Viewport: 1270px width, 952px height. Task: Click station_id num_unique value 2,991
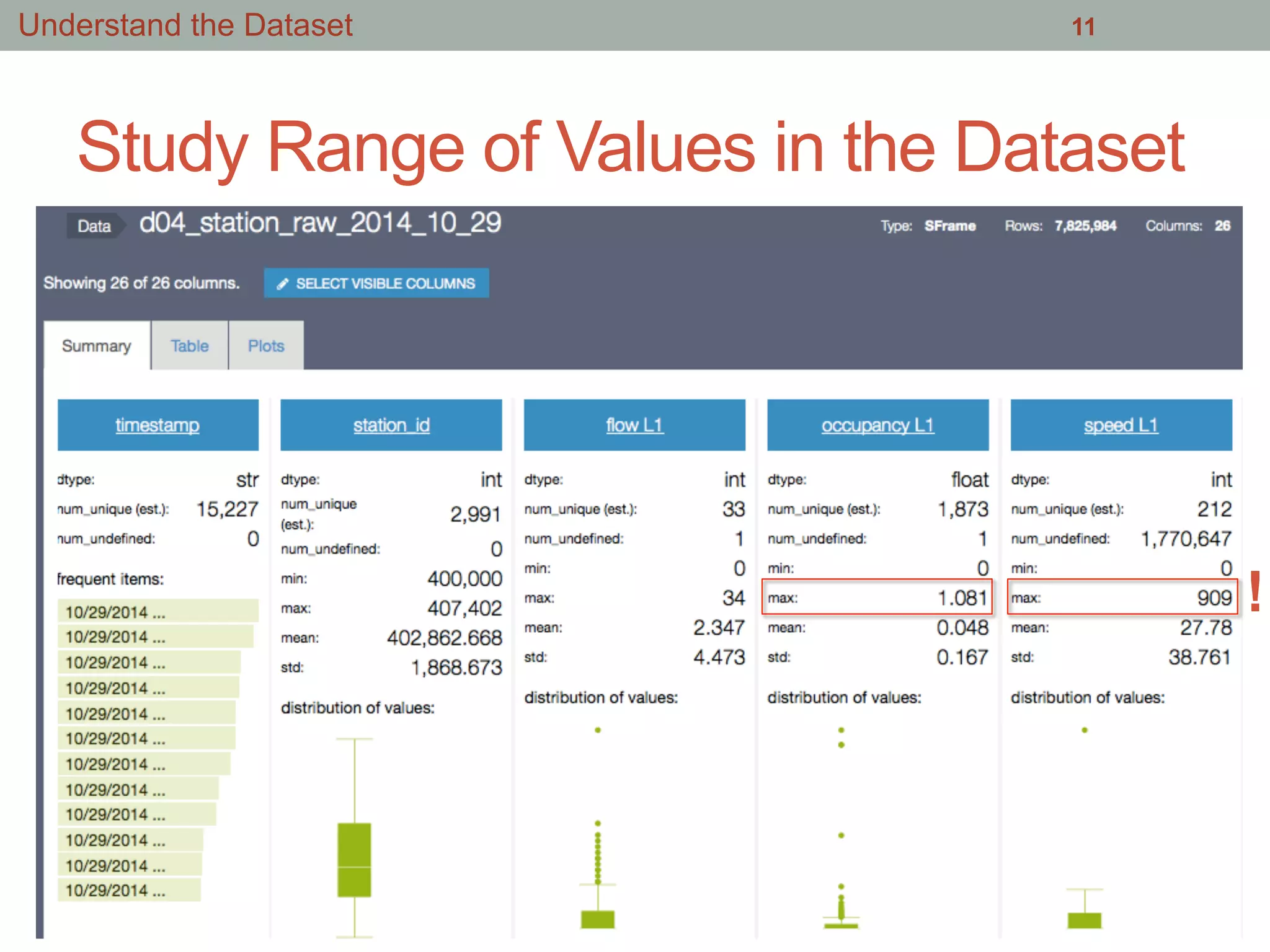(475, 514)
